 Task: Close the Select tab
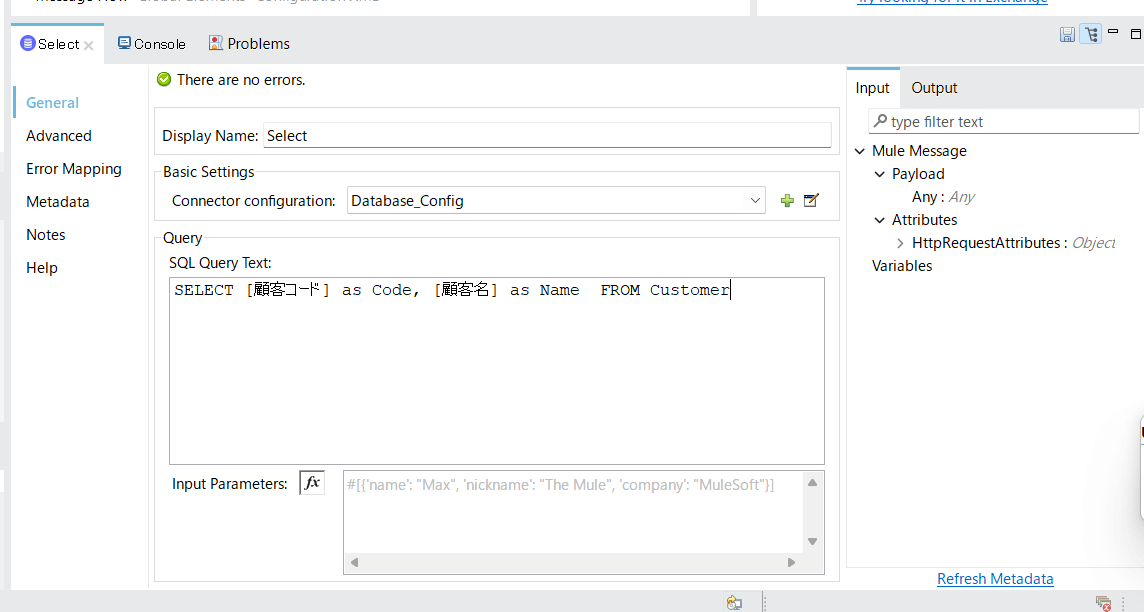[x=88, y=45]
